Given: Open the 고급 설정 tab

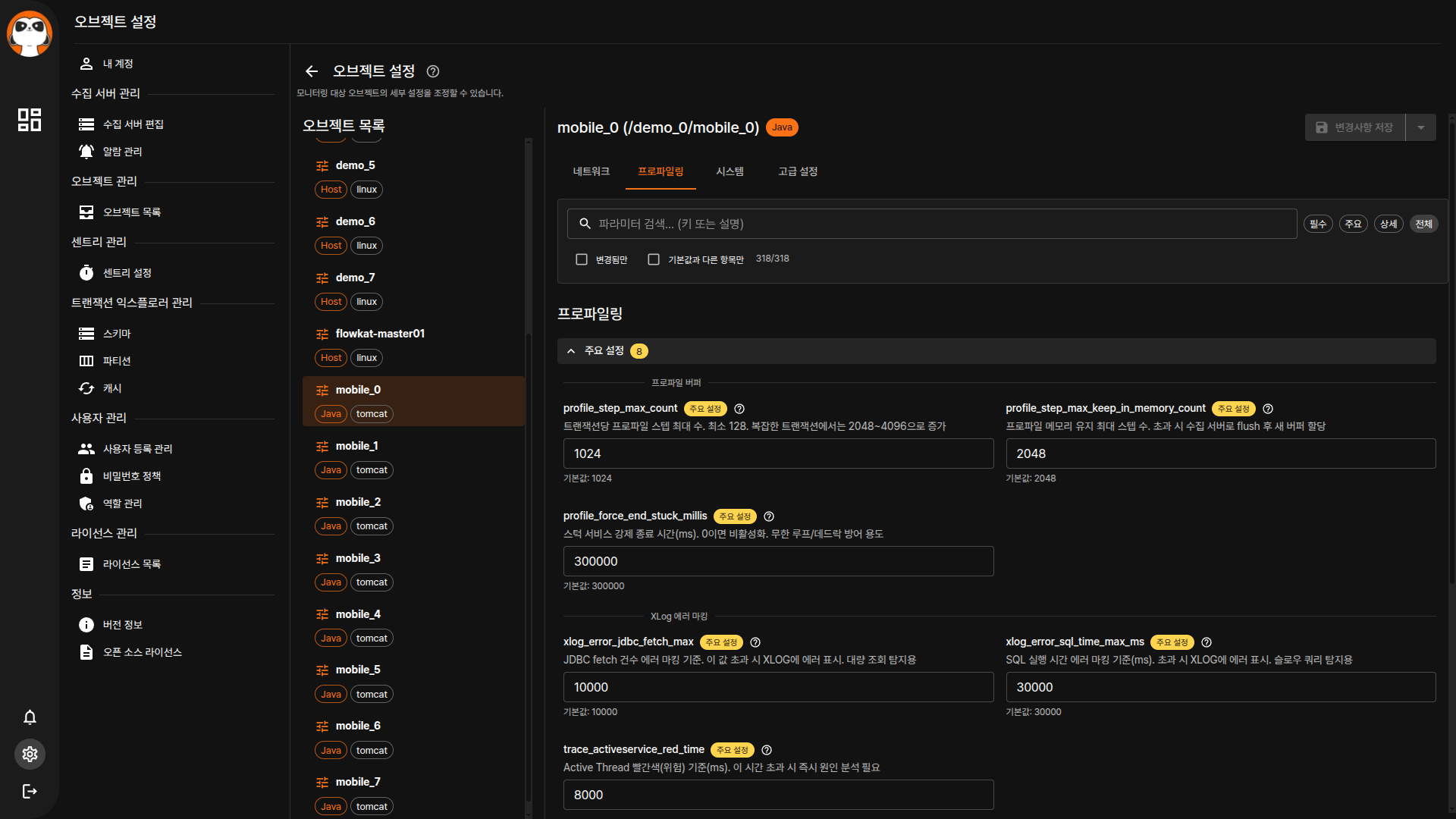Looking at the screenshot, I should pos(798,171).
